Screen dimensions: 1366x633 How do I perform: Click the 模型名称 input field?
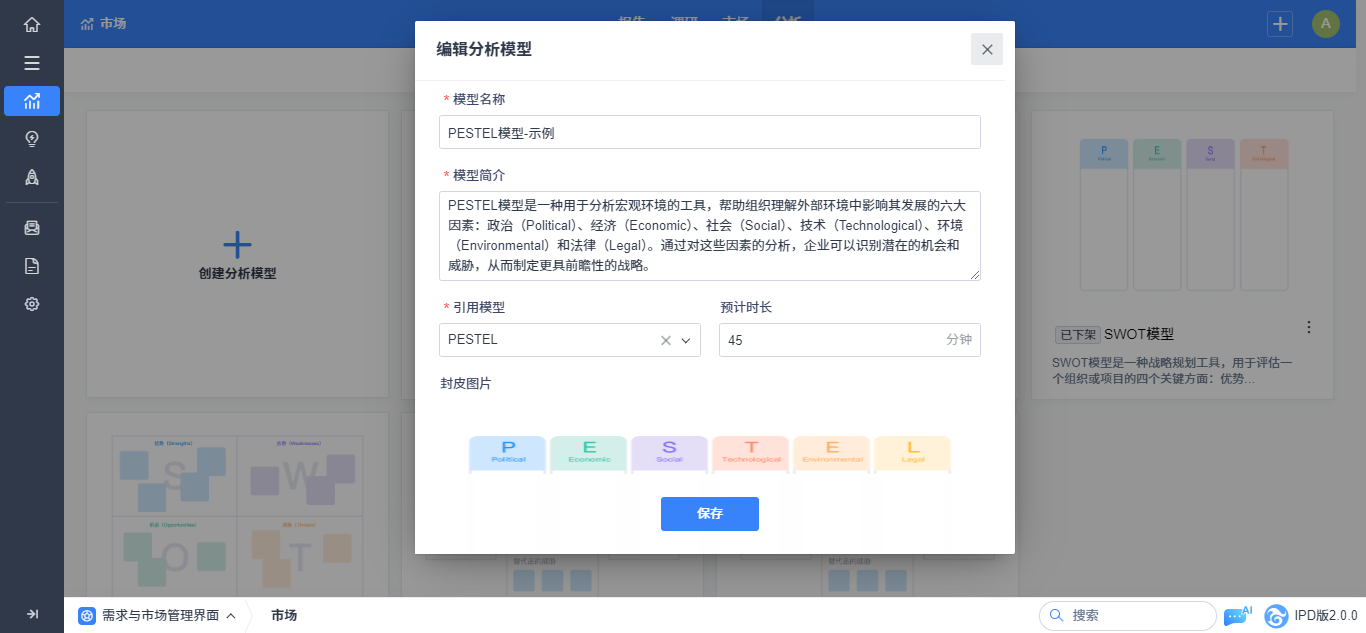click(x=709, y=132)
